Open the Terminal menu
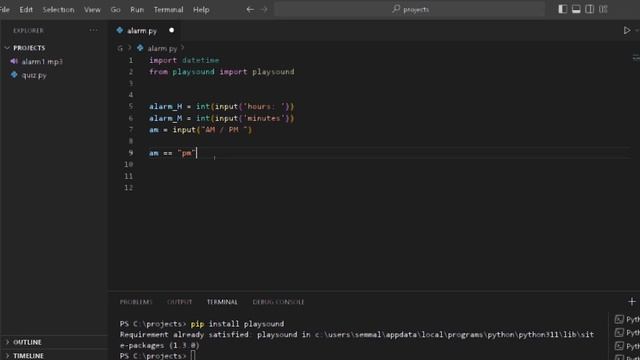 pos(168,9)
